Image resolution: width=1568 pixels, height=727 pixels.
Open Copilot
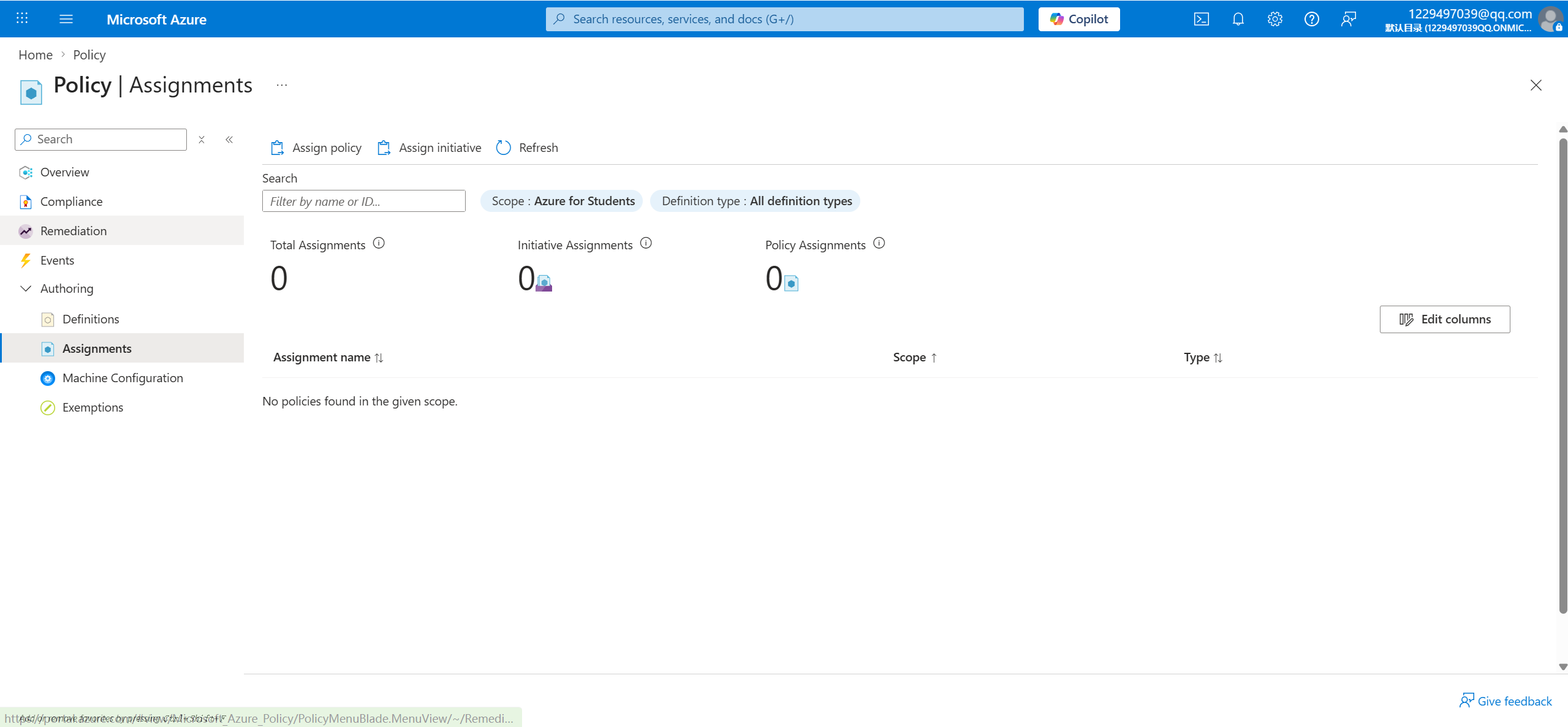point(1079,19)
